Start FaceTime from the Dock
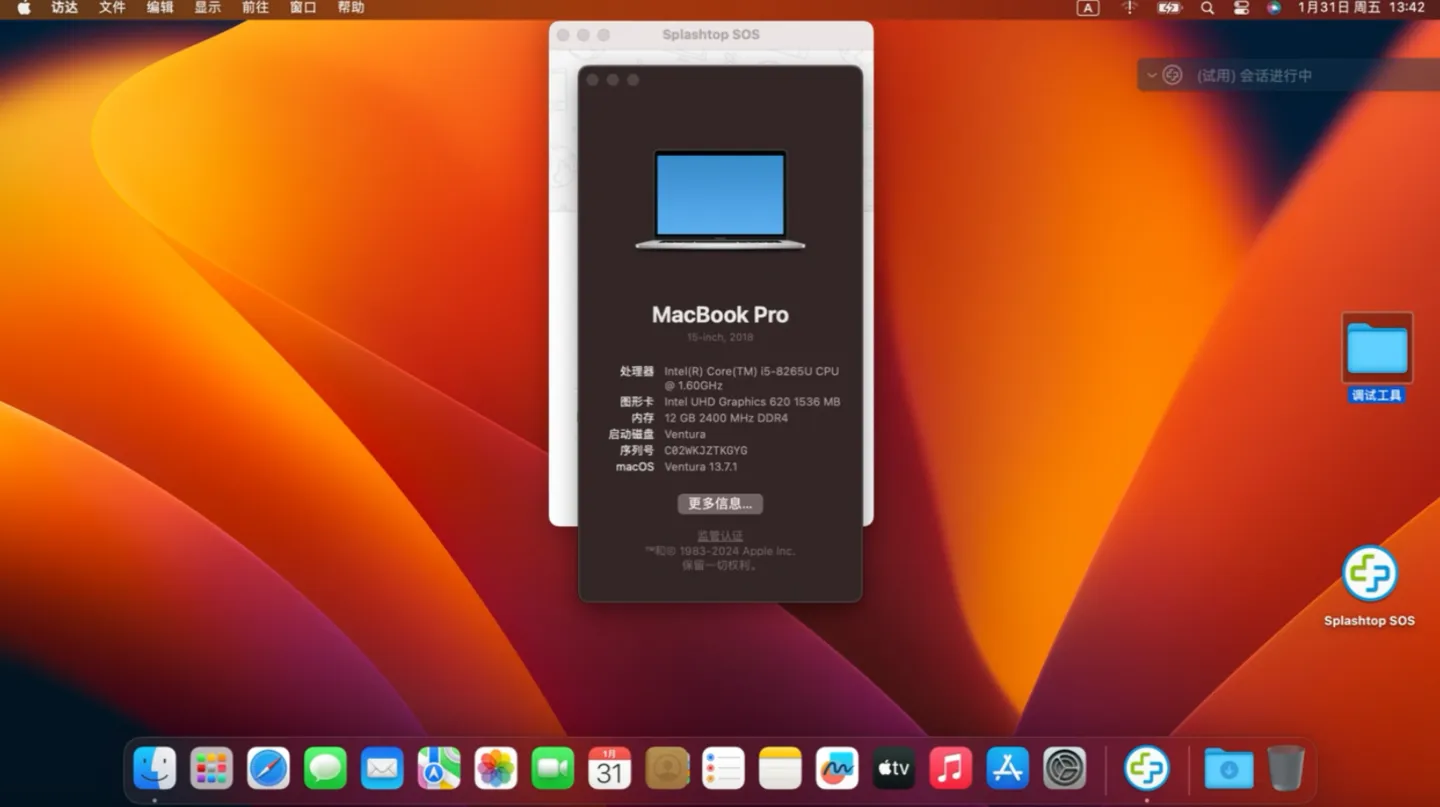Image resolution: width=1440 pixels, height=807 pixels. 553,768
